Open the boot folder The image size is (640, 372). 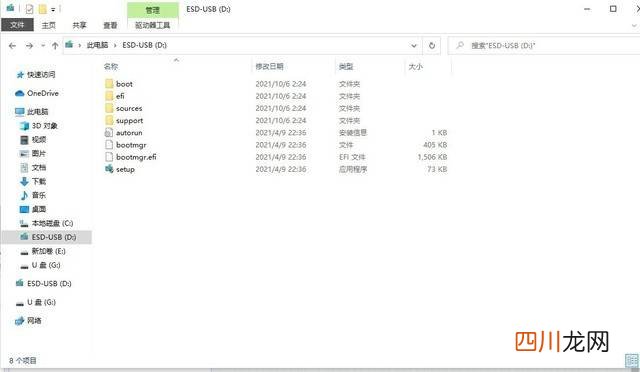(x=124, y=84)
